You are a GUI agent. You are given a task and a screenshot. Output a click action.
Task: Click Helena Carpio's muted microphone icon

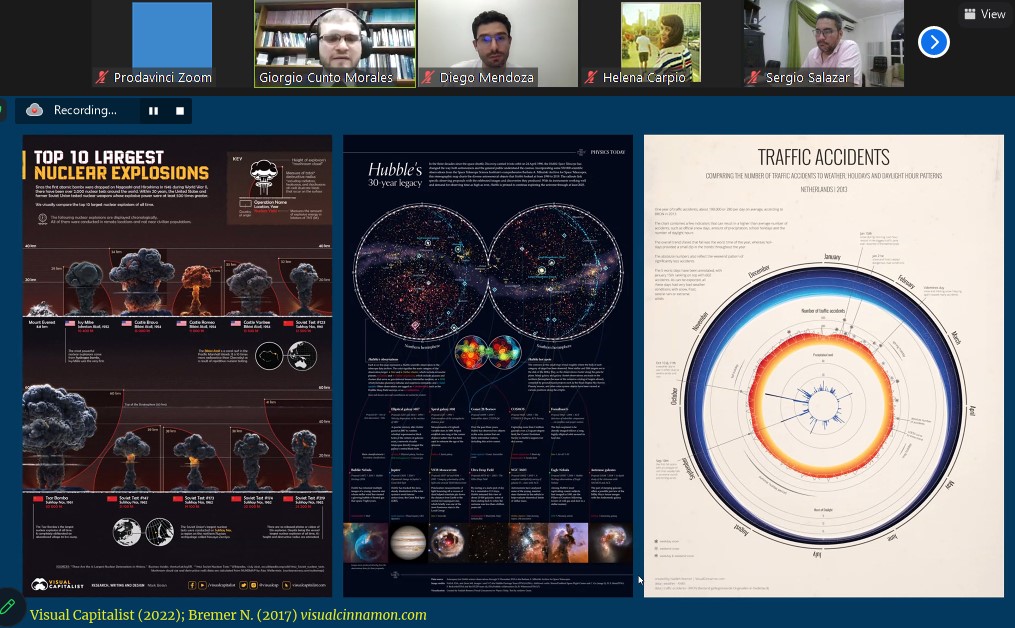coord(590,78)
